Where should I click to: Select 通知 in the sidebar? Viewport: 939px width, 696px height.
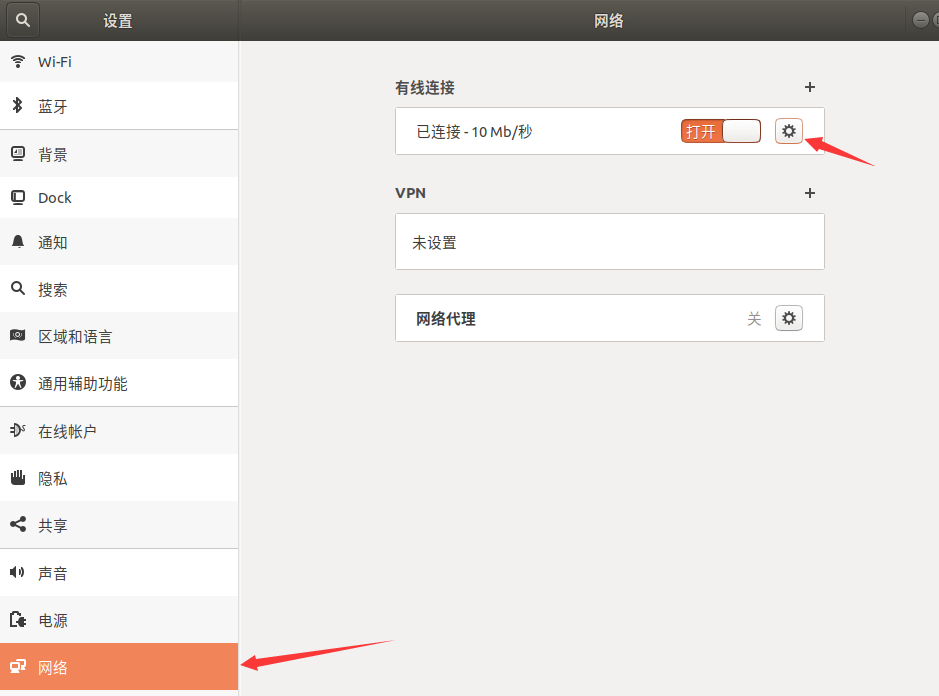pos(119,242)
